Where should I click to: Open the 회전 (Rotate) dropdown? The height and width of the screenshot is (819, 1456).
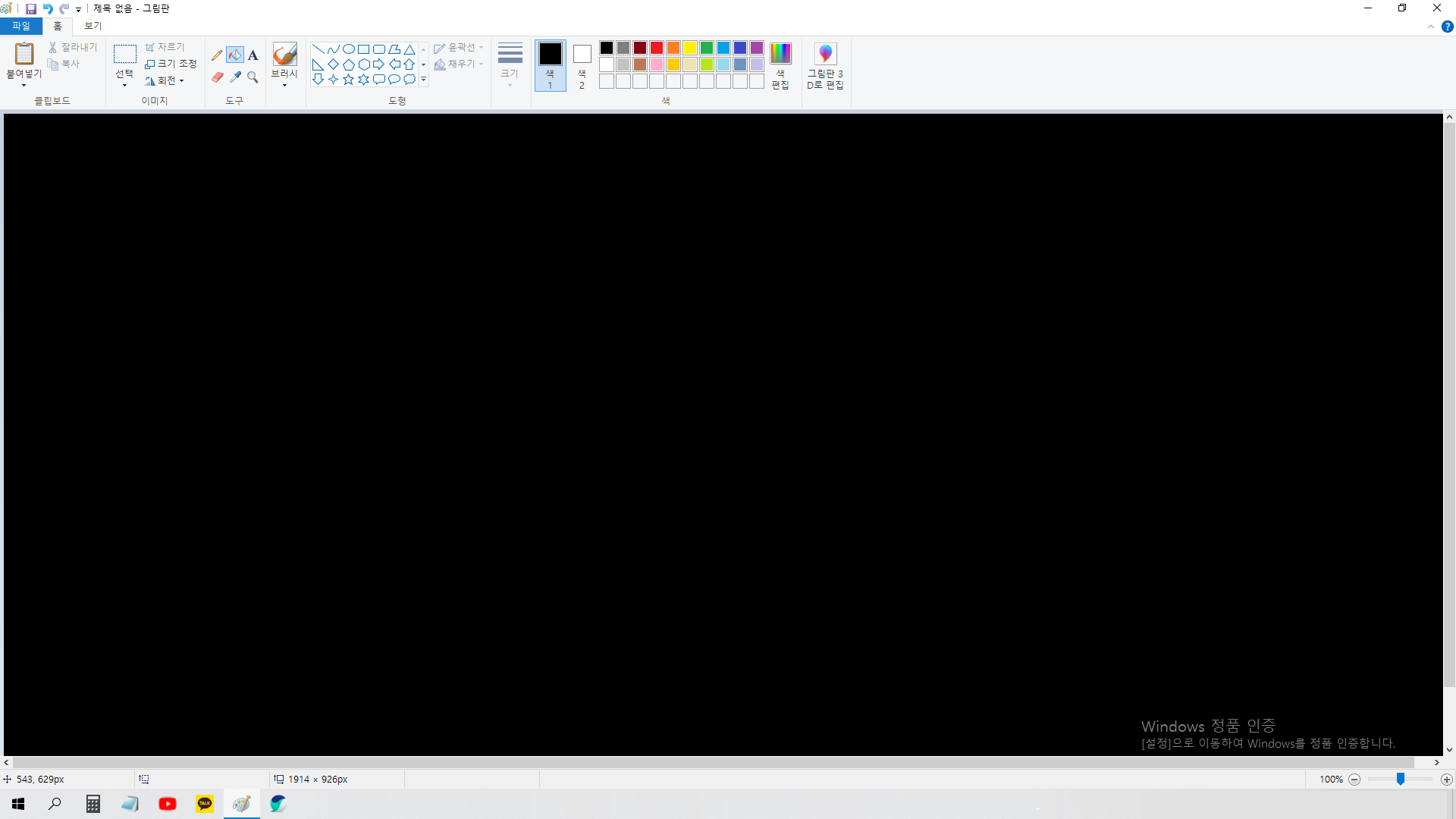[165, 80]
